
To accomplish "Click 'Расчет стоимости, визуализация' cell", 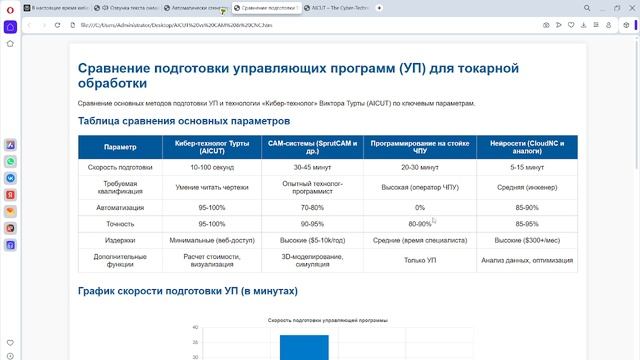I will [212, 260].
